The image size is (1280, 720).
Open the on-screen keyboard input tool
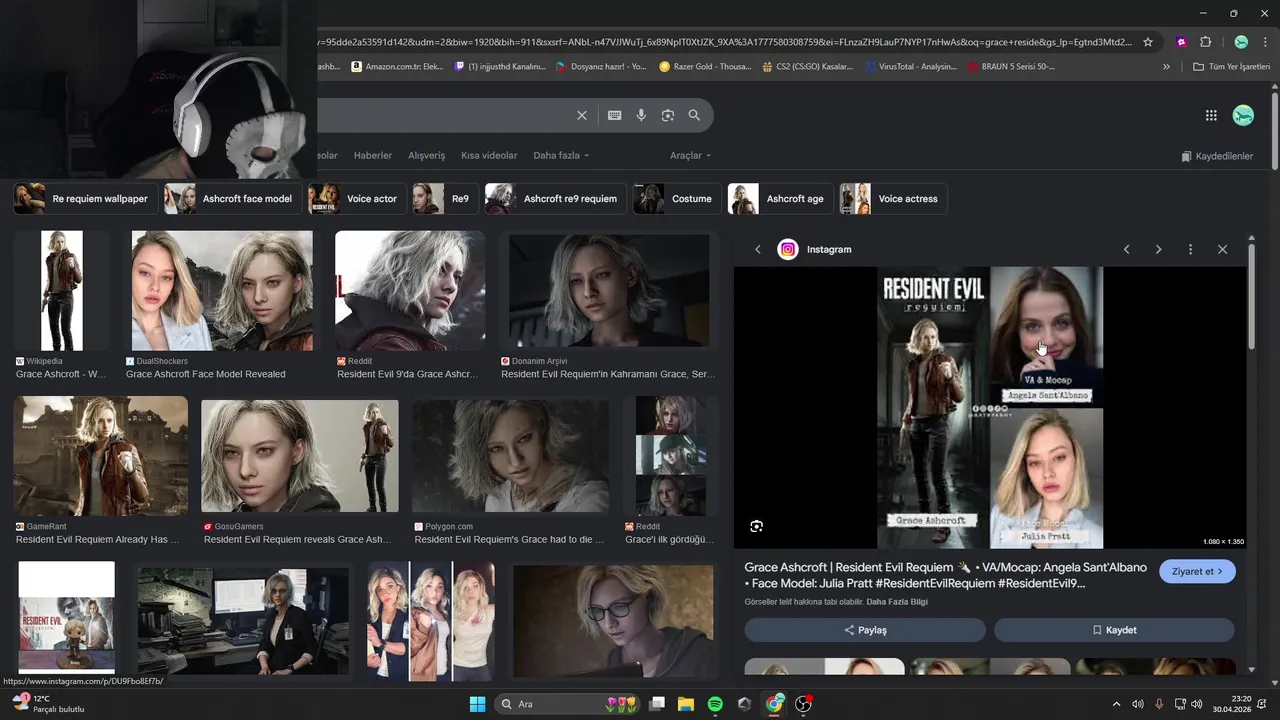615,115
